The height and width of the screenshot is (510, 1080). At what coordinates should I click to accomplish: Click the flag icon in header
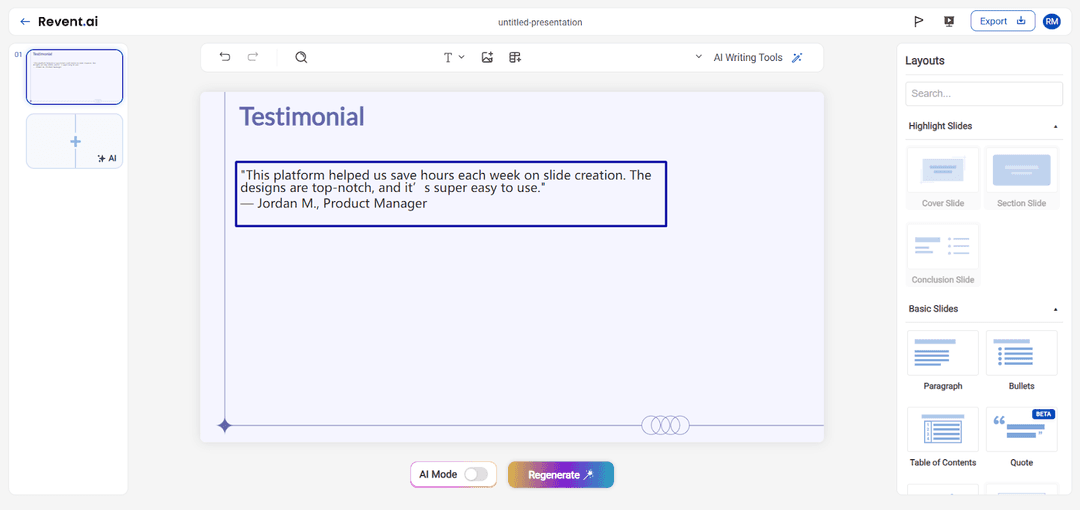pos(918,21)
